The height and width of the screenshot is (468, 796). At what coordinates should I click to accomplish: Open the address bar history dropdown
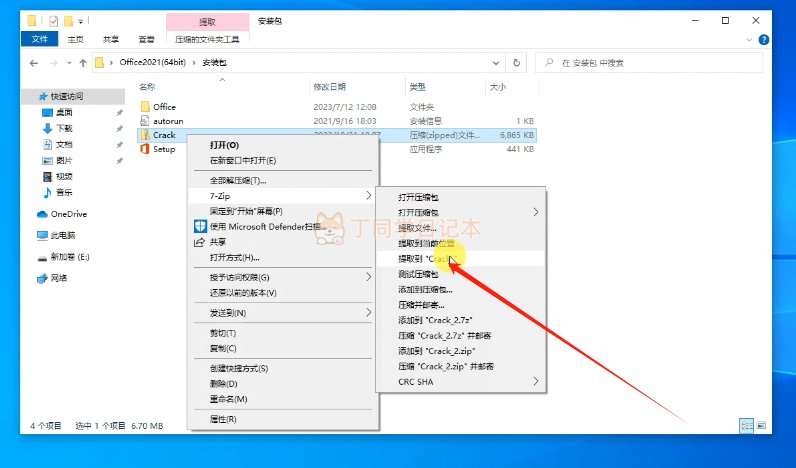495,63
